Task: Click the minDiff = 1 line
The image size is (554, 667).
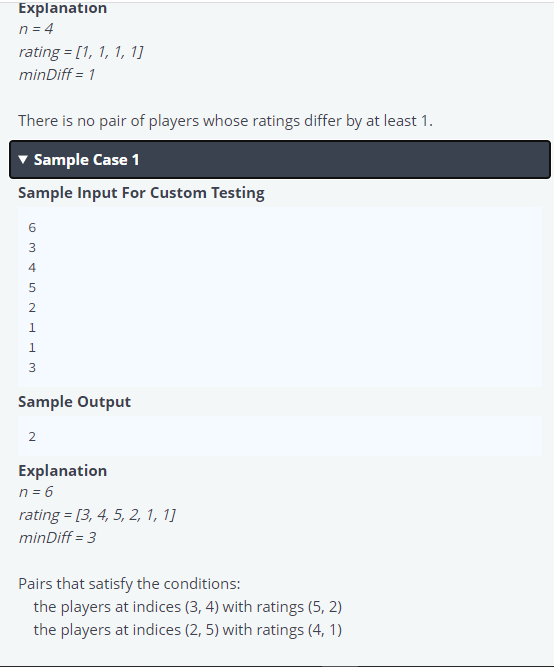Action: (57, 75)
